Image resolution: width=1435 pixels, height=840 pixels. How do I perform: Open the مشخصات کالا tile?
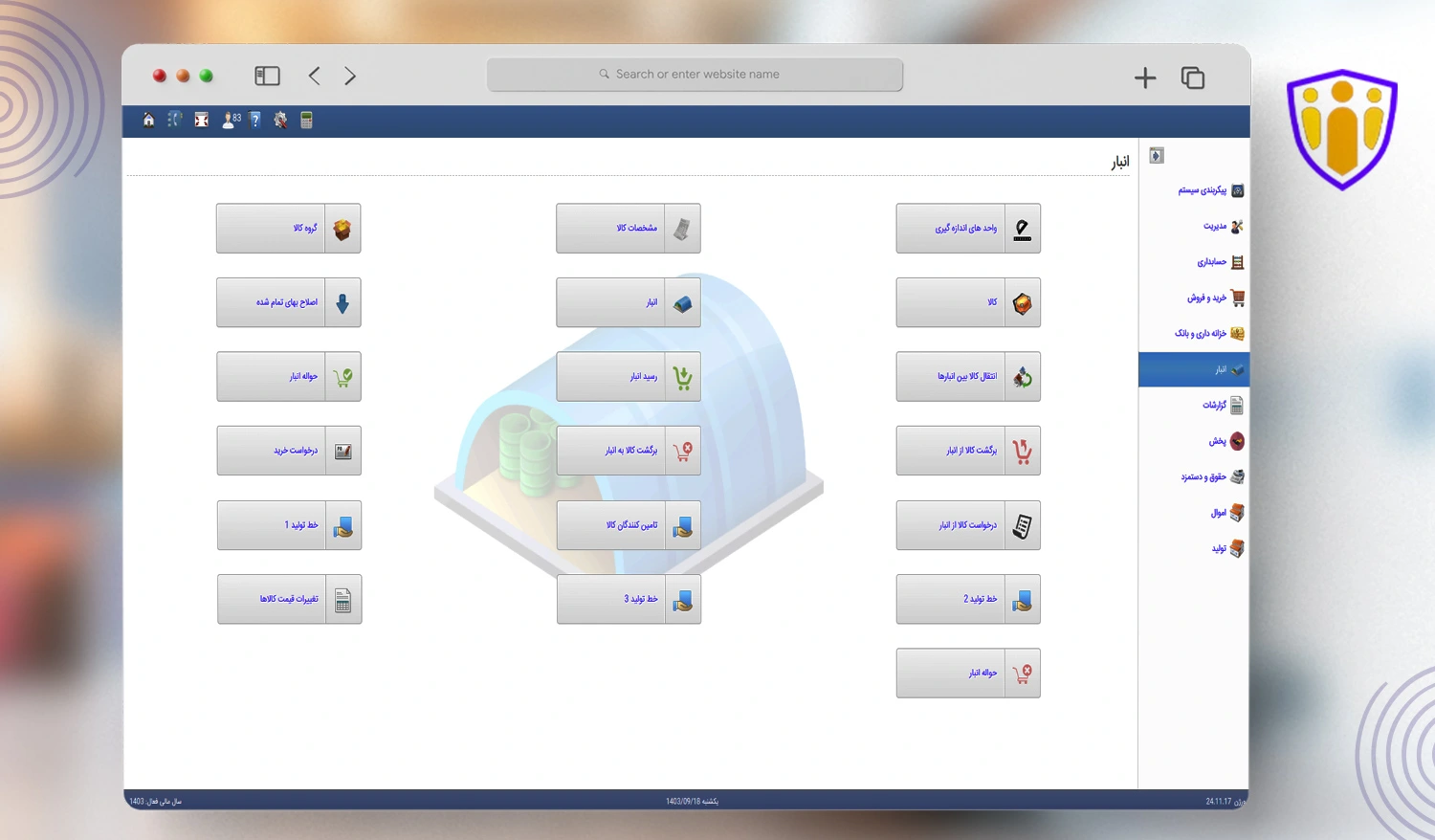point(629,229)
